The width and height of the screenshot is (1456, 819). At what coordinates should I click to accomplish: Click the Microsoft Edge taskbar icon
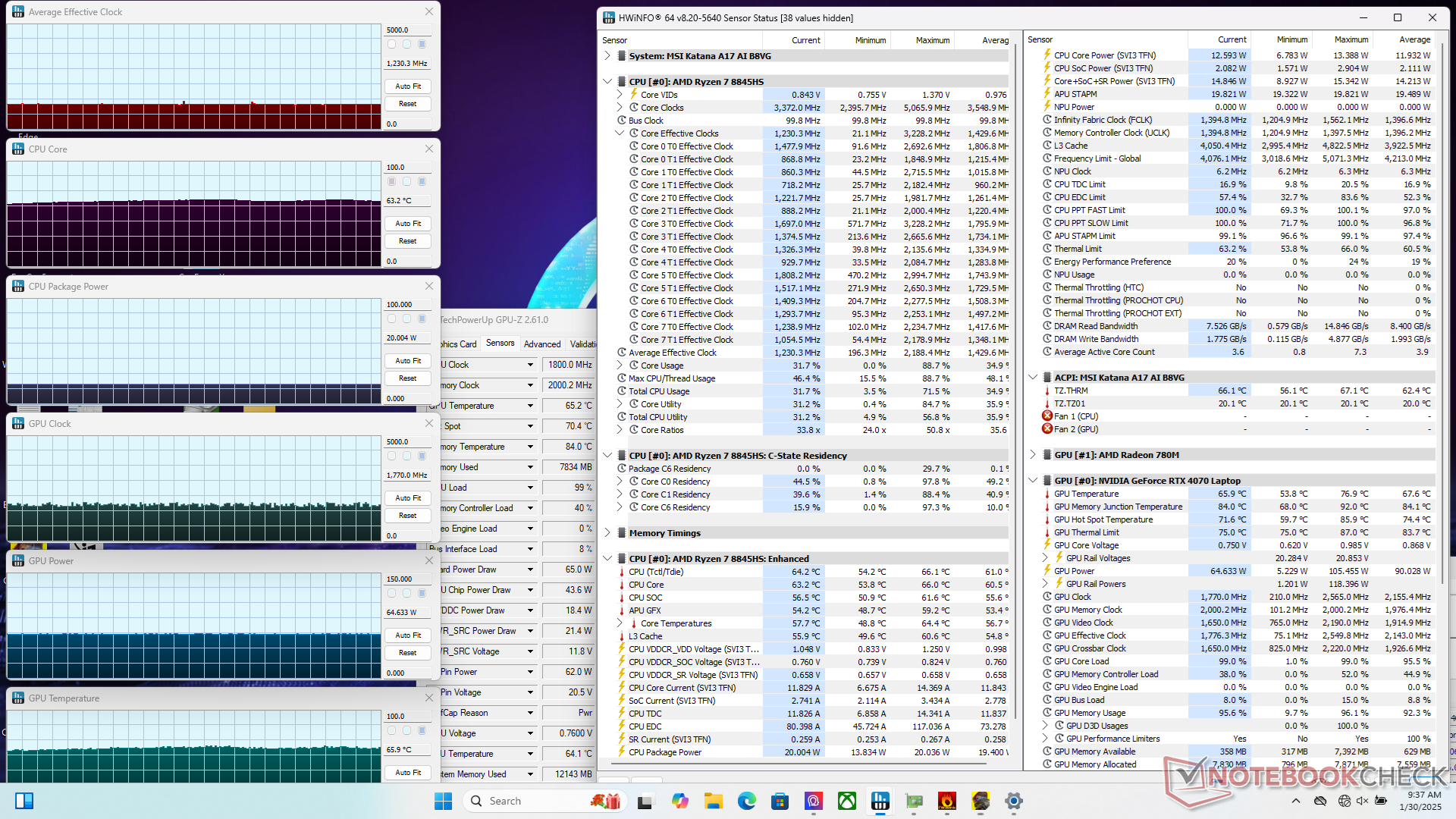[746, 801]
